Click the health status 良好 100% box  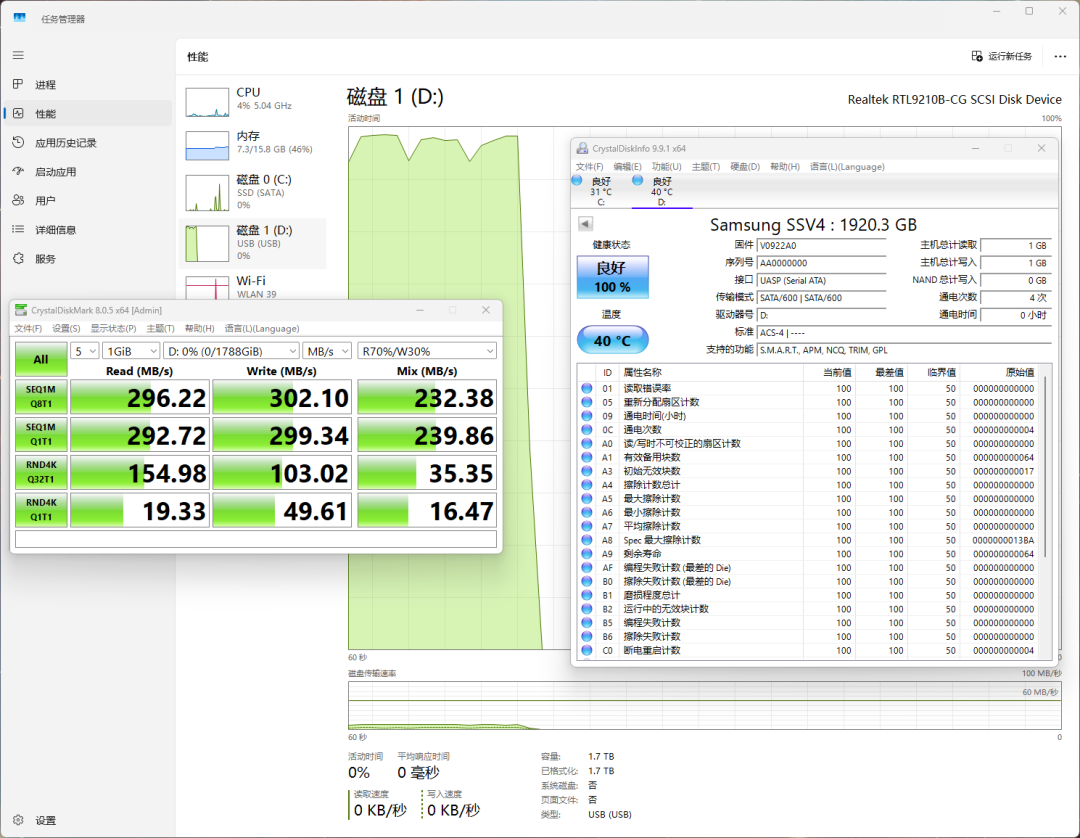pos(612,277)
